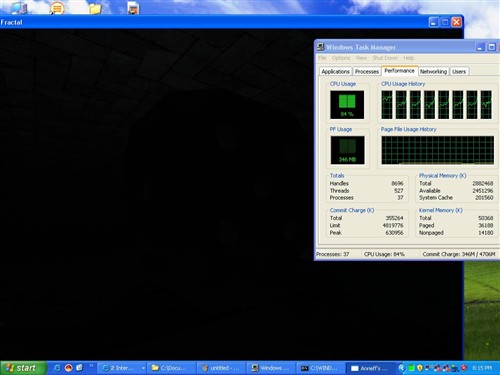
Task: Click the Processes value 37 in Totals
Action: (400, 198)
